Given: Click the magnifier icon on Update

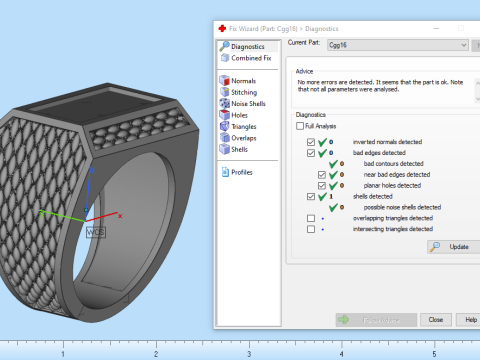Looking at the screenshot, I should [435, 247].
